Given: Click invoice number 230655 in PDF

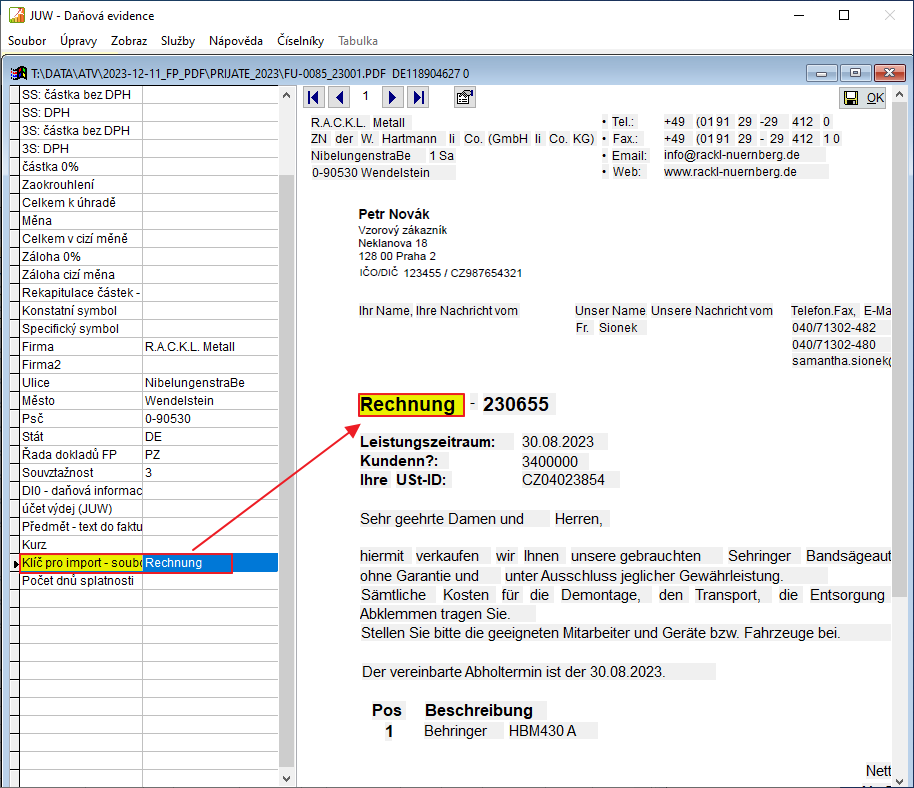Looking at the screenshot, I should pyautogui.click(x=516, y=404).
